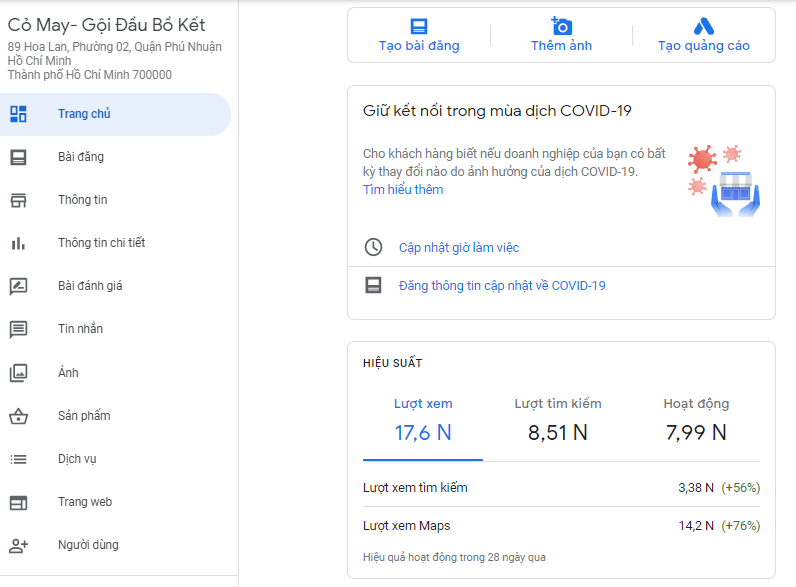The height and width of the screenshot is (587, 796).
Task: Click the Bài đăng post icon in sidebar
Action: pos(18,157)
